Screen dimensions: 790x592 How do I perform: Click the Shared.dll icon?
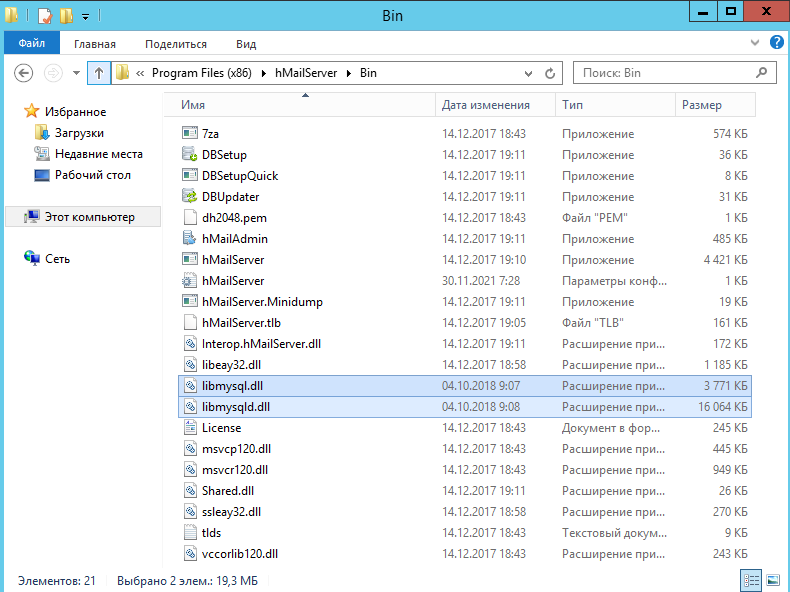[189, 490]
